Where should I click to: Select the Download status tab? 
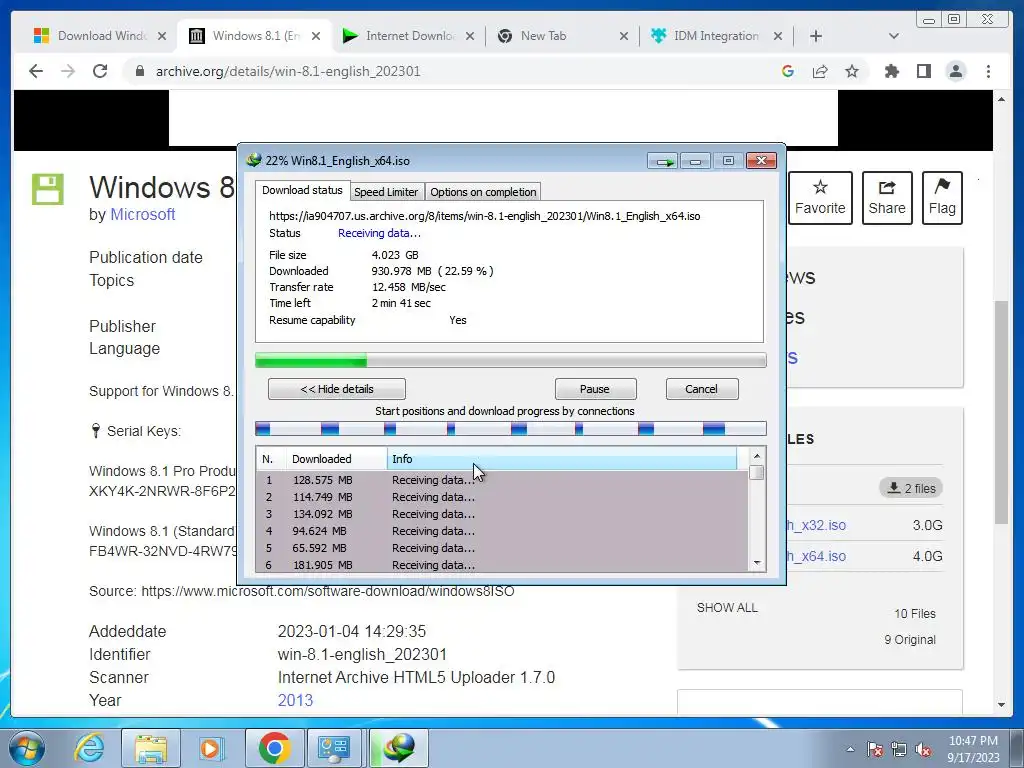(x=302, y=190)
